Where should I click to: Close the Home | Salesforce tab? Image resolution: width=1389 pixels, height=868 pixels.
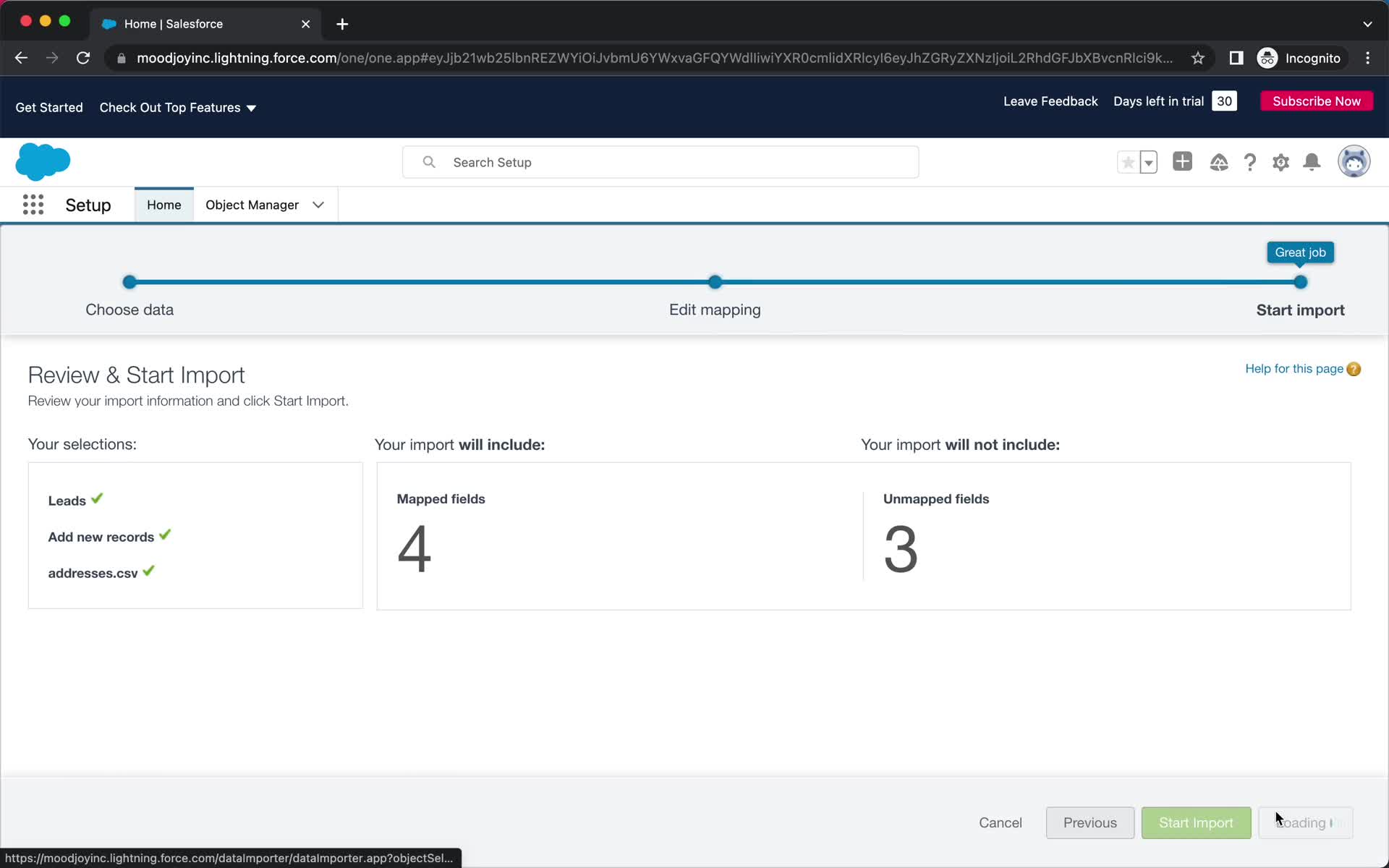tap(305, 24)
